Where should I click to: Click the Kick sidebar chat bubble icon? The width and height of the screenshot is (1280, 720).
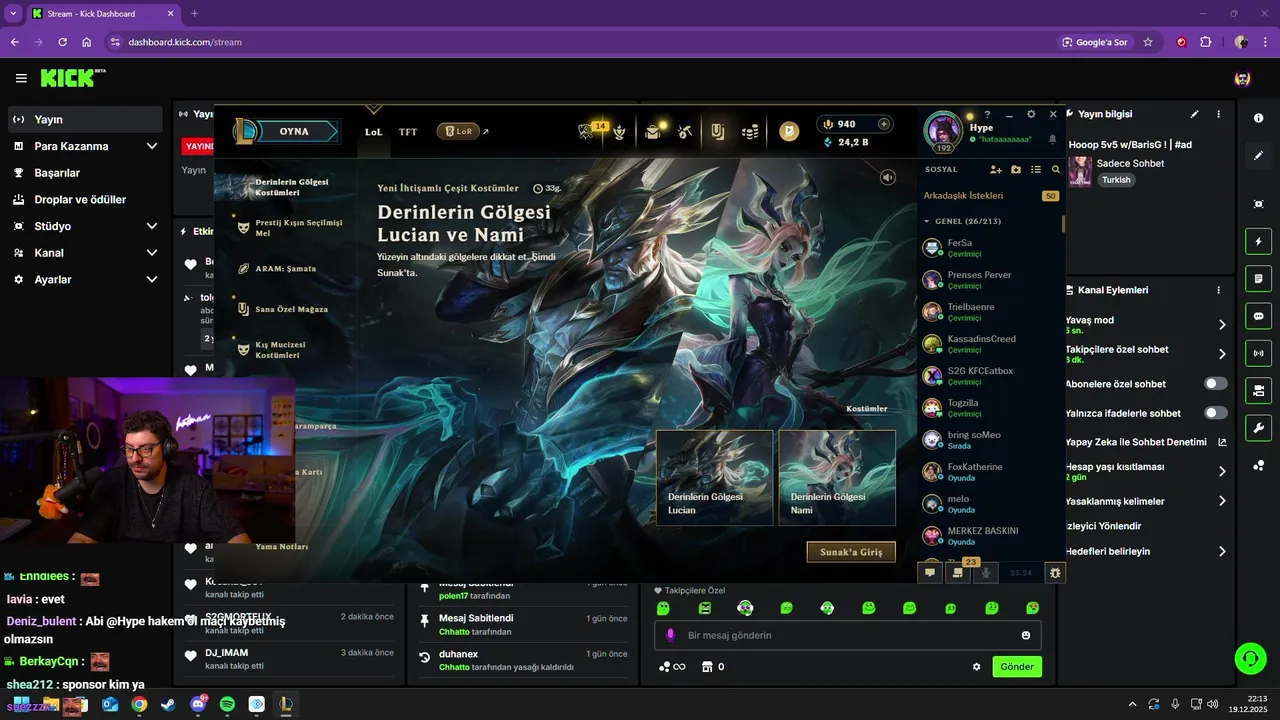1258,316
